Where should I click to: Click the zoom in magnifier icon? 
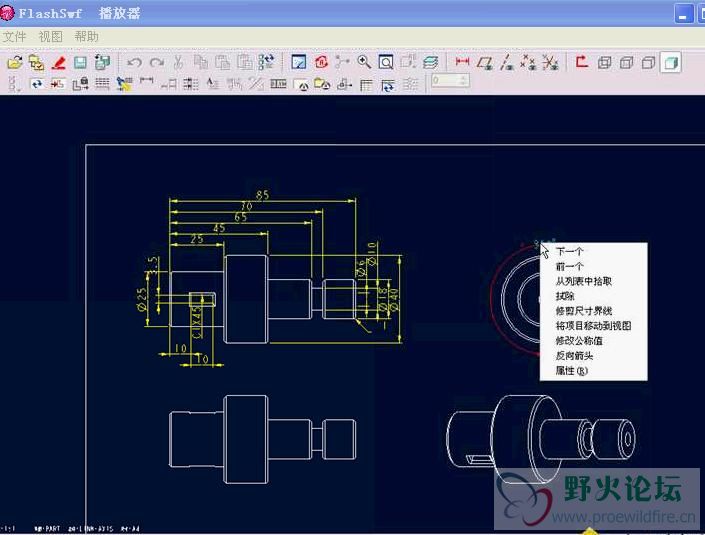[364, 62]
